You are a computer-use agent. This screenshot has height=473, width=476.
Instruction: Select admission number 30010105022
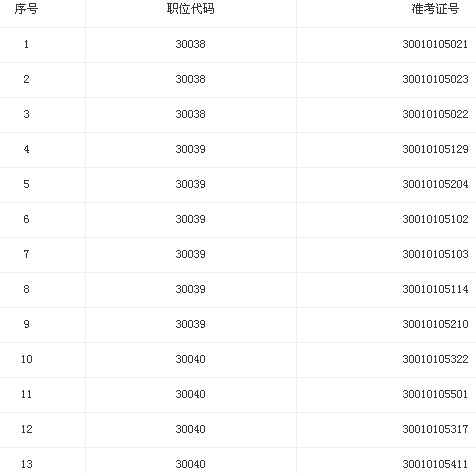point(435,114)
